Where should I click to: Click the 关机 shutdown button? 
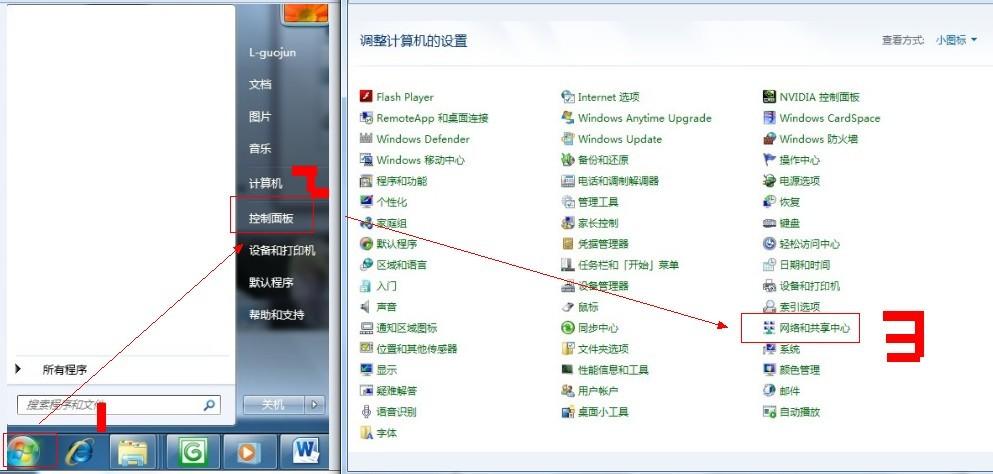pos(275,404)
